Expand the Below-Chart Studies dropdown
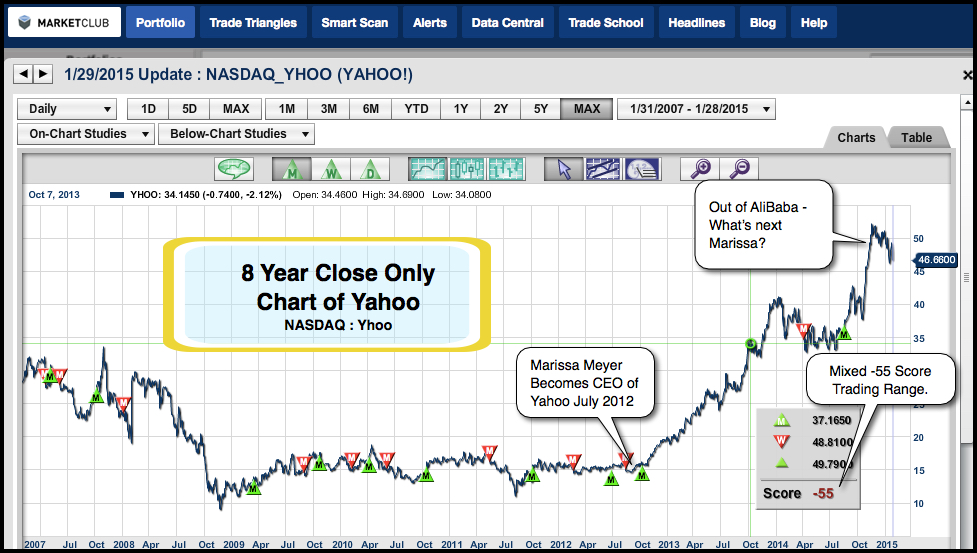The image size is (977, 553). coord(236,134)
